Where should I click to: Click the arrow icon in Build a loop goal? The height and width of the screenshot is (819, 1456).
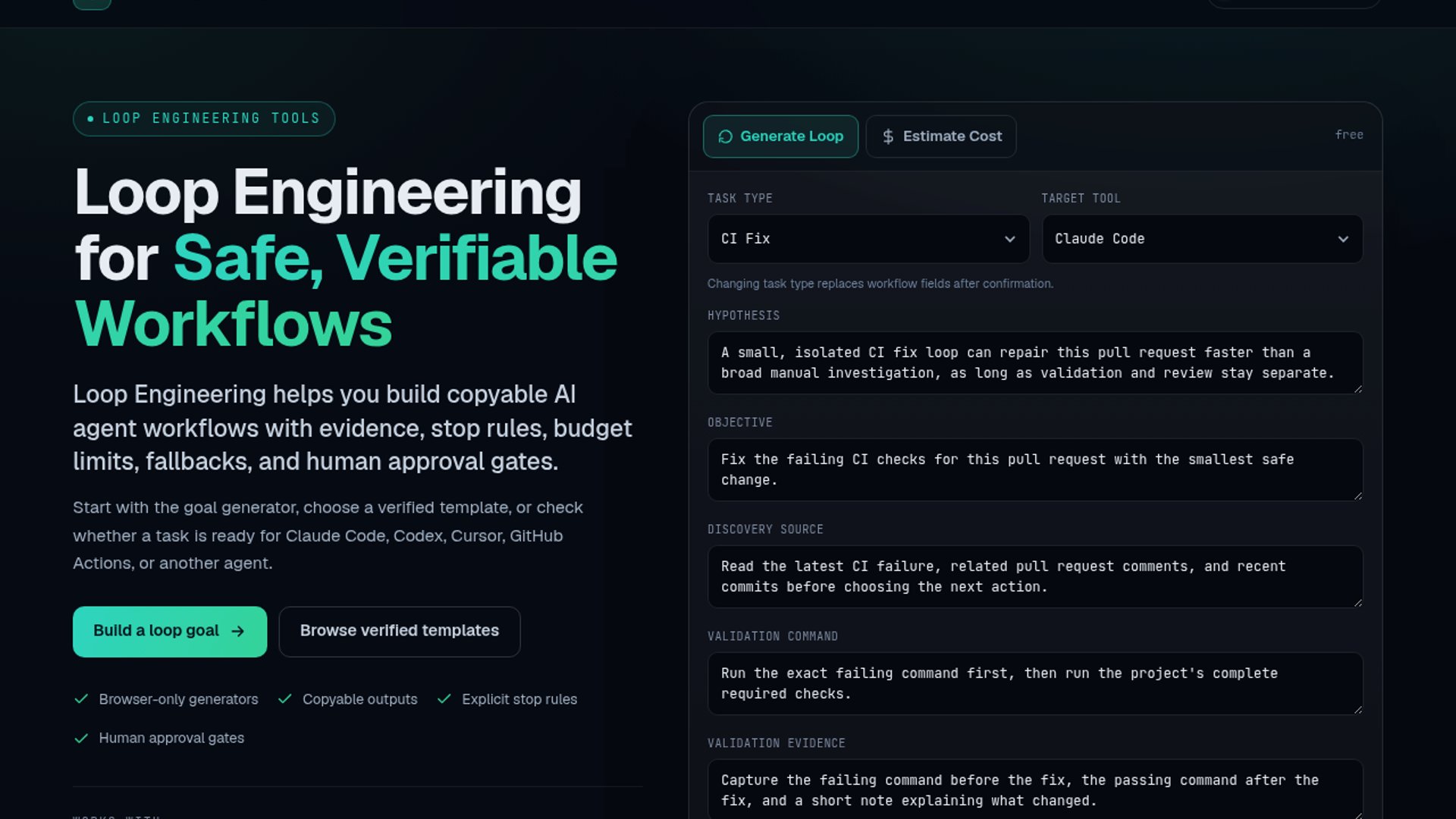[237, 632]
